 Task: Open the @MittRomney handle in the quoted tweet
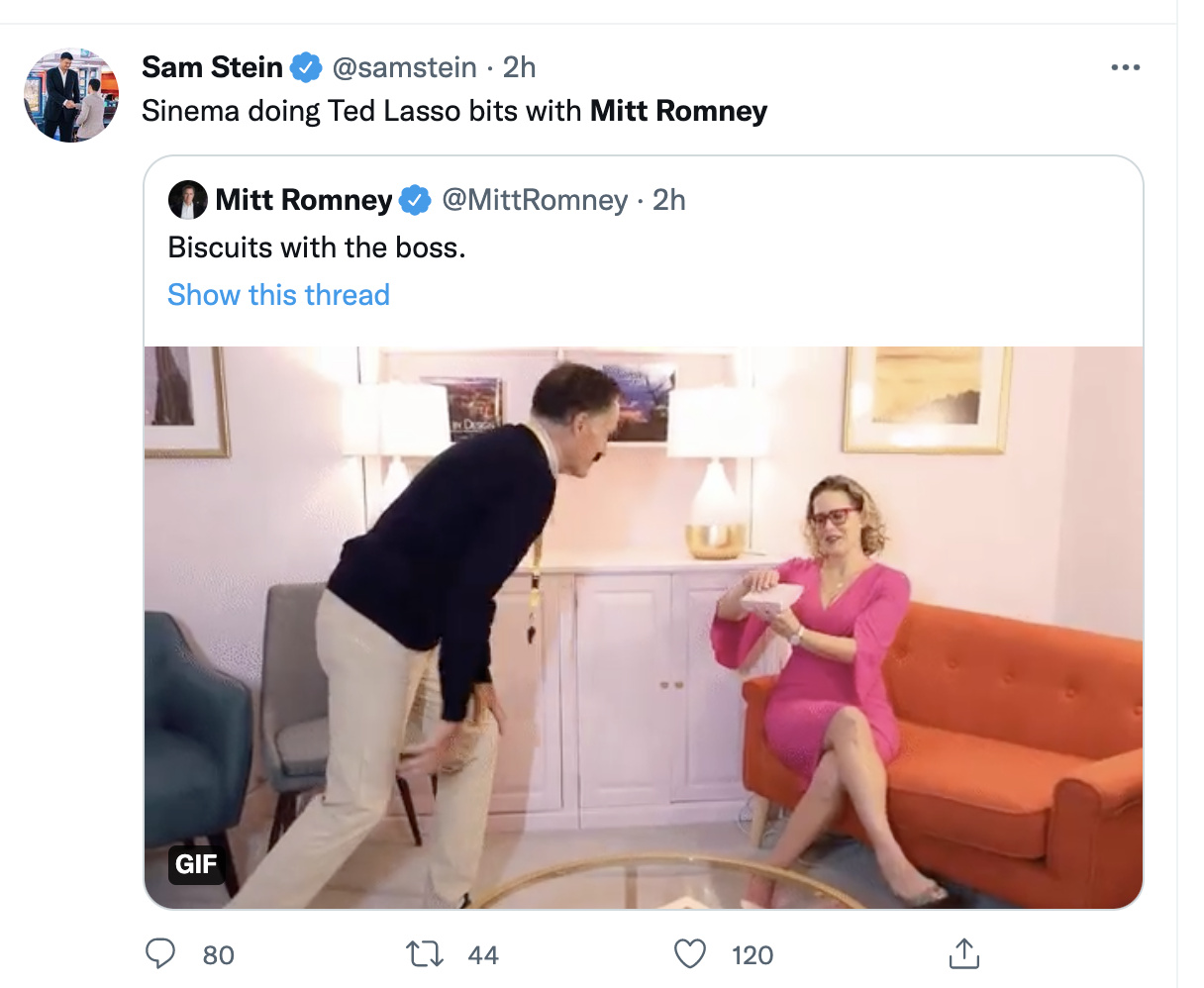[535, 200]
